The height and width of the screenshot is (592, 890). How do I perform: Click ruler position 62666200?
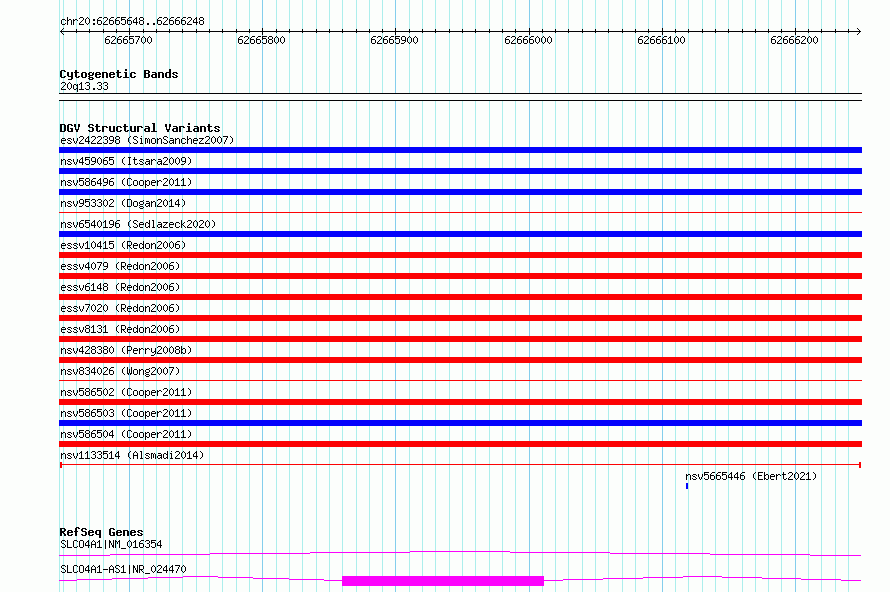tap(794, 40)
